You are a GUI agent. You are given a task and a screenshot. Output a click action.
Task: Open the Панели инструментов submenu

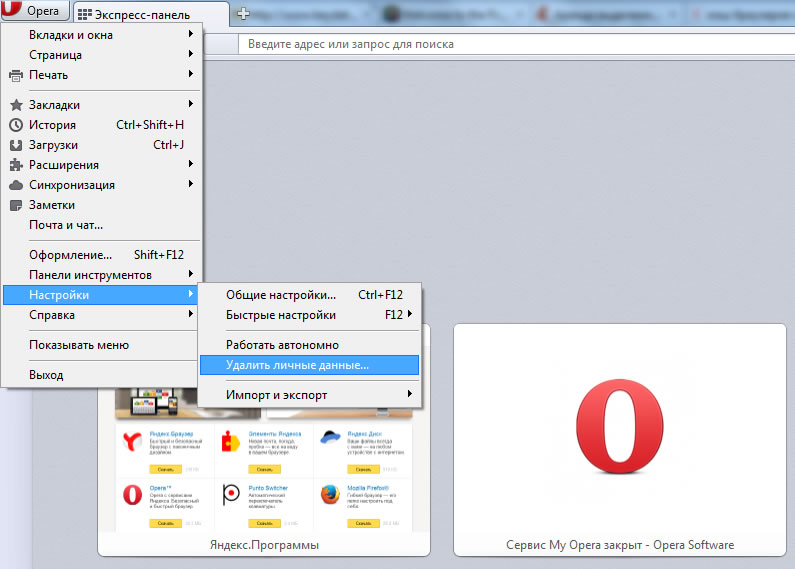click(101, 275)
